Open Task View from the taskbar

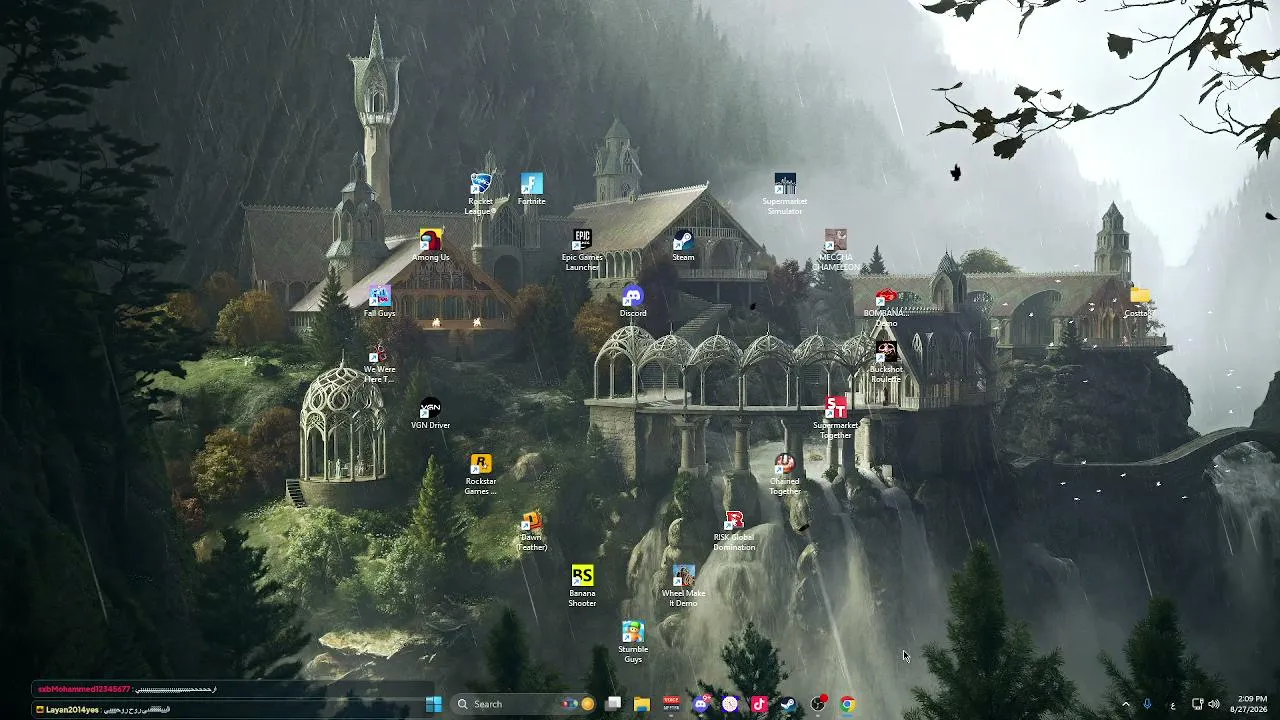(x=613, y=704)
